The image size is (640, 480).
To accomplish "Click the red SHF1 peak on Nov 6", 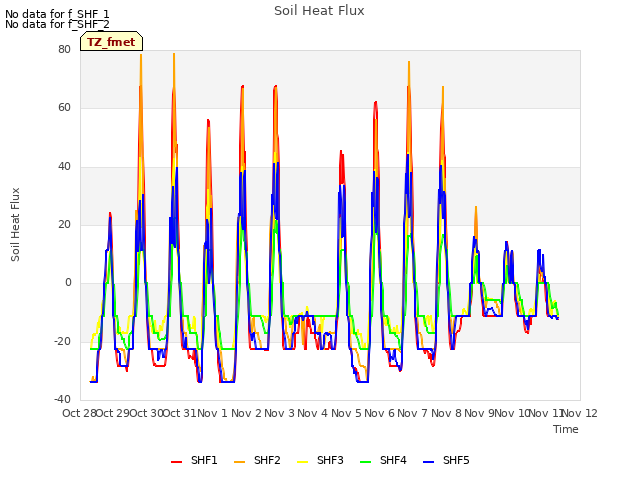I will coord(376,102).
